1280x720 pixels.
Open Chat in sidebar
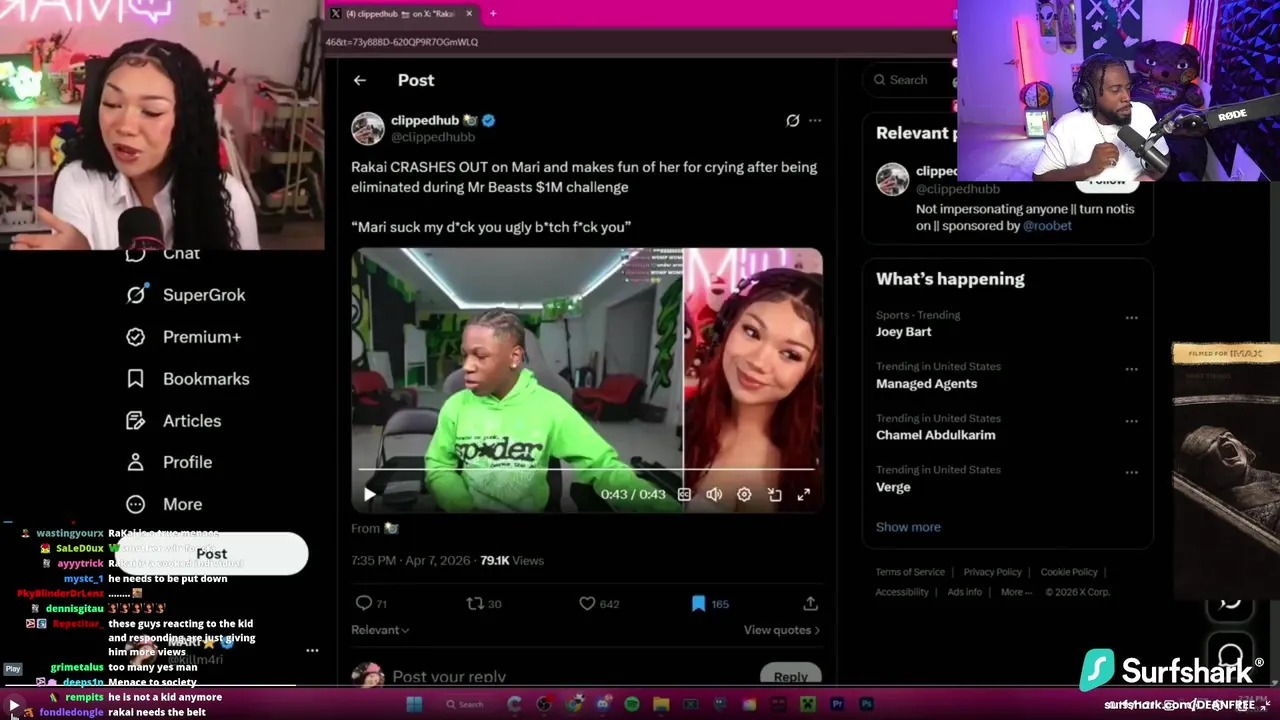pos(163,254)
